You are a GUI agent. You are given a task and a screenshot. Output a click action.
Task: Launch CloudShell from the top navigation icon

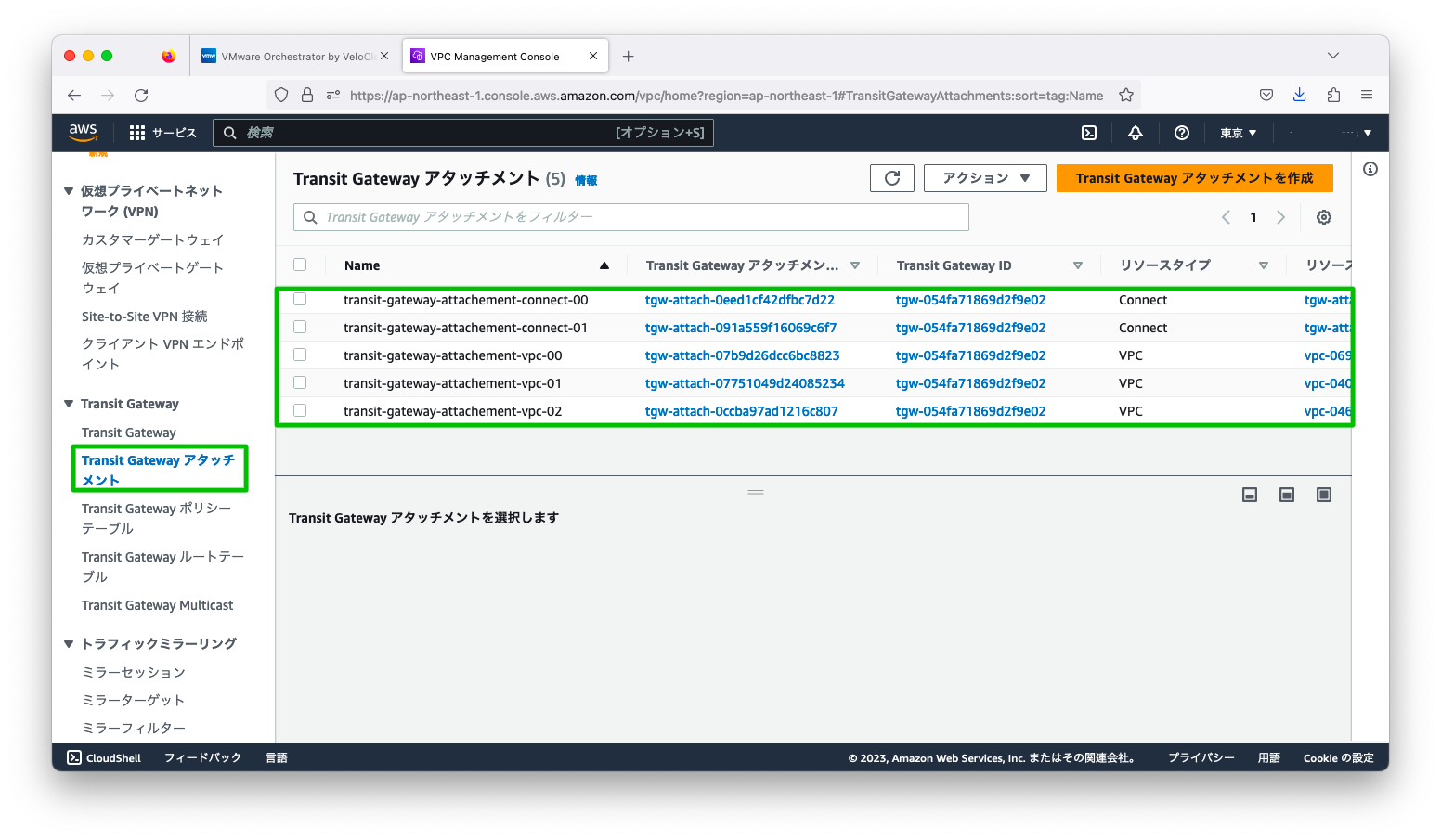coord(1089,133)
